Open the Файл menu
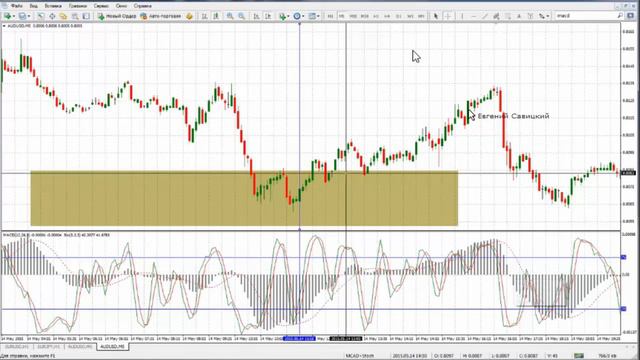The width and height of the screenshot is (640, 360). coord(17,6)
